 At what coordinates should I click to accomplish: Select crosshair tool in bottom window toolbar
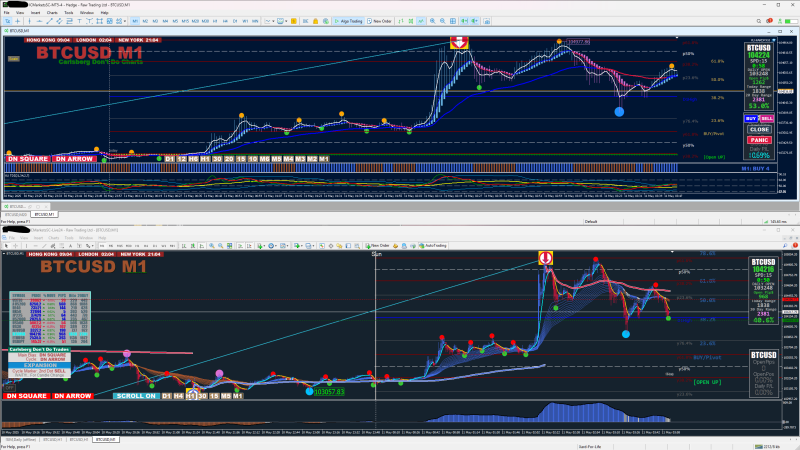click(x=15, y=245)
